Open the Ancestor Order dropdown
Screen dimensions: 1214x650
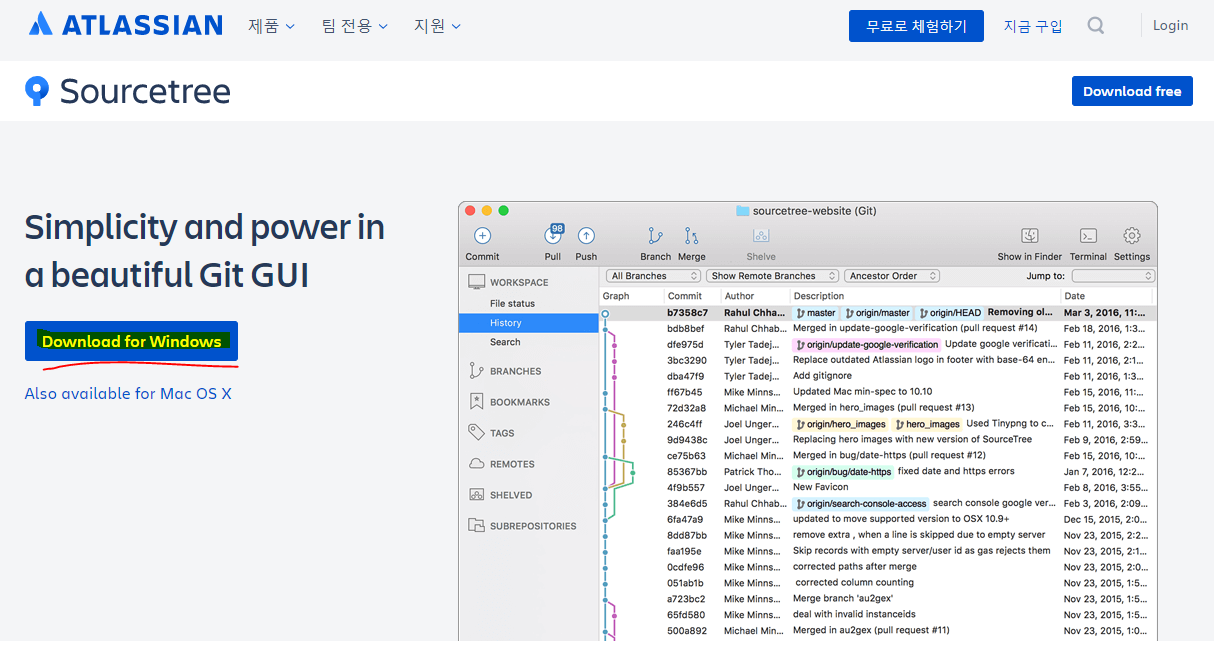pos(892,276)
